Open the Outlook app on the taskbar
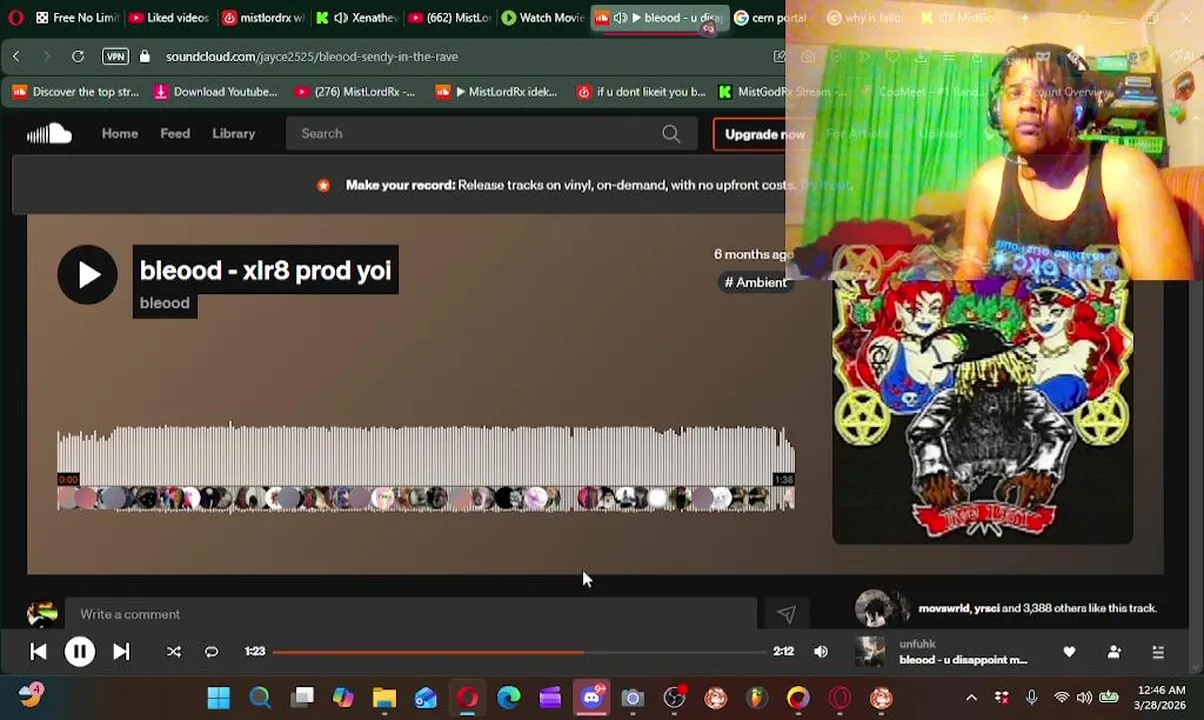The width and height of the screenshot is (1204, 720). pos(426,698)
